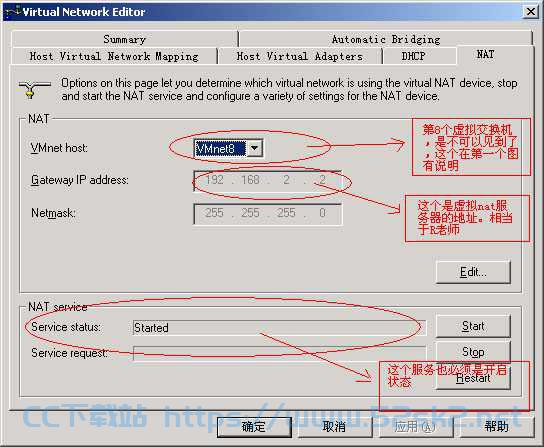Click the Netmask field
Screen dimensions: 544x447
click(x=267, y=213)
